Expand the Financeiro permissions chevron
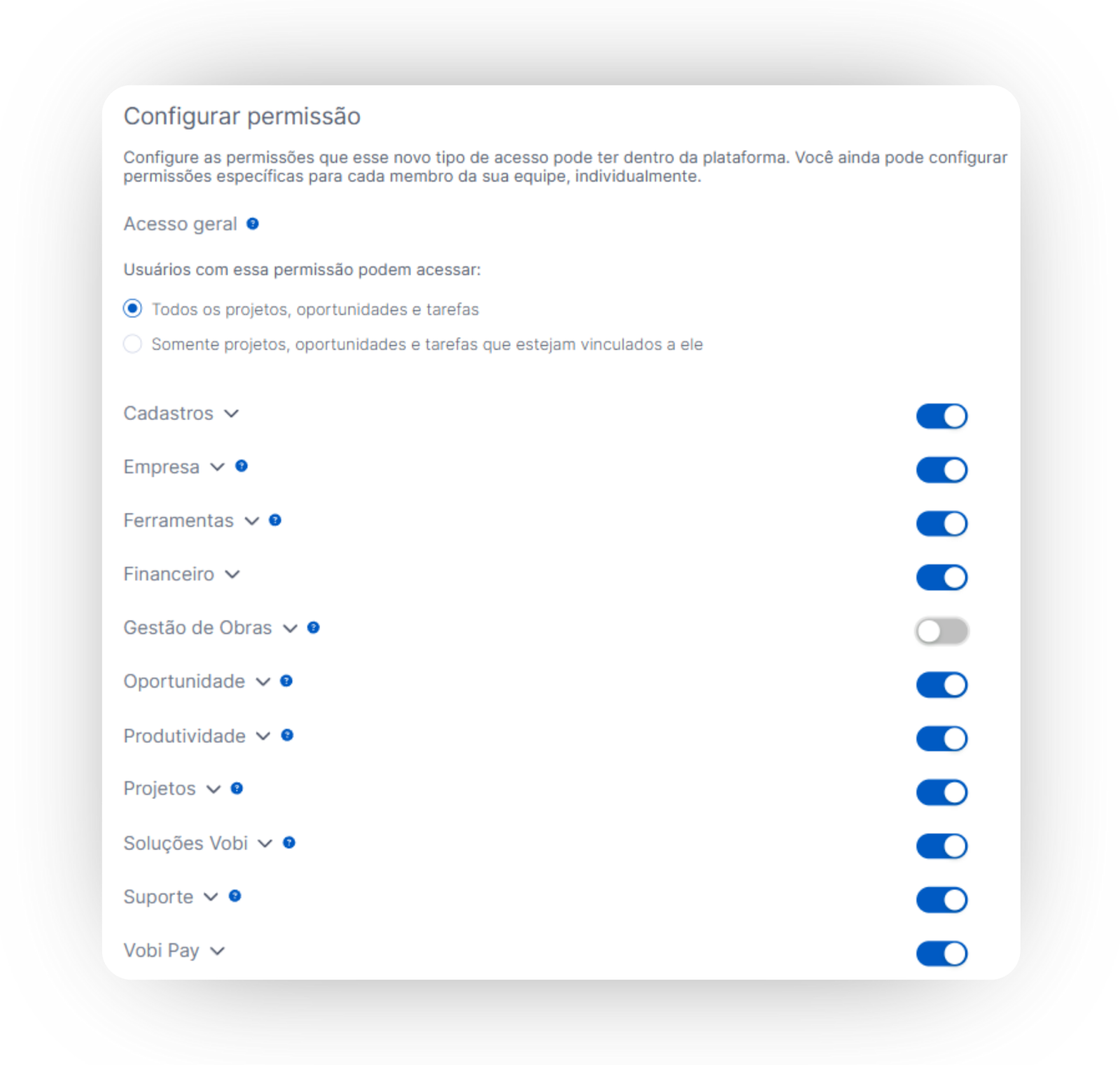 point(232,574)
